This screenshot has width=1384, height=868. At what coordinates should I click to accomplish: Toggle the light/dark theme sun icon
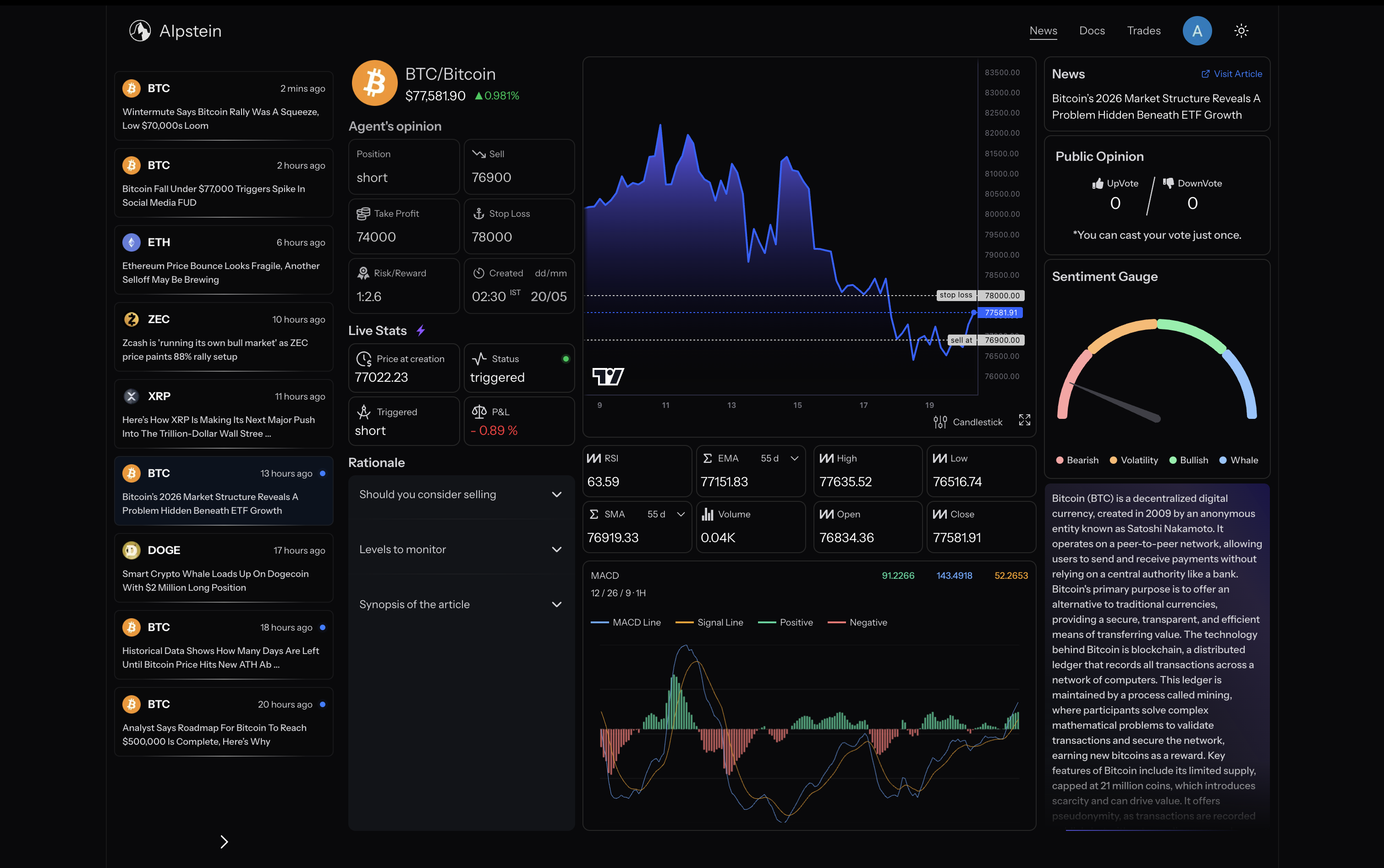click(1241, 30)
